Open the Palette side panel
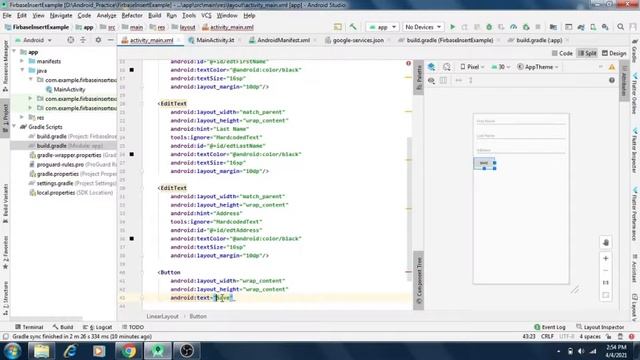 click(x=419, y=78)
